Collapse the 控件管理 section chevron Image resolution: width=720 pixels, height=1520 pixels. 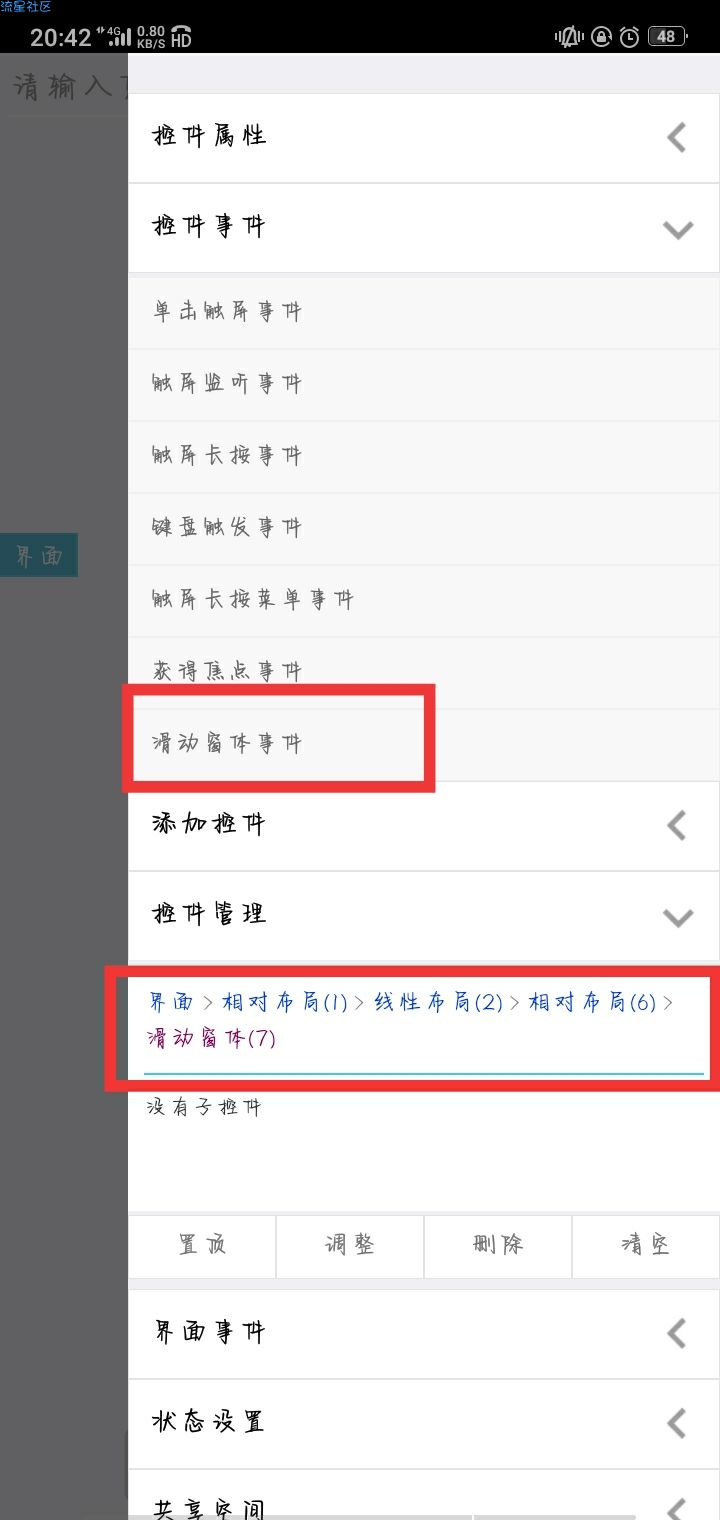(x=677, y=917)
